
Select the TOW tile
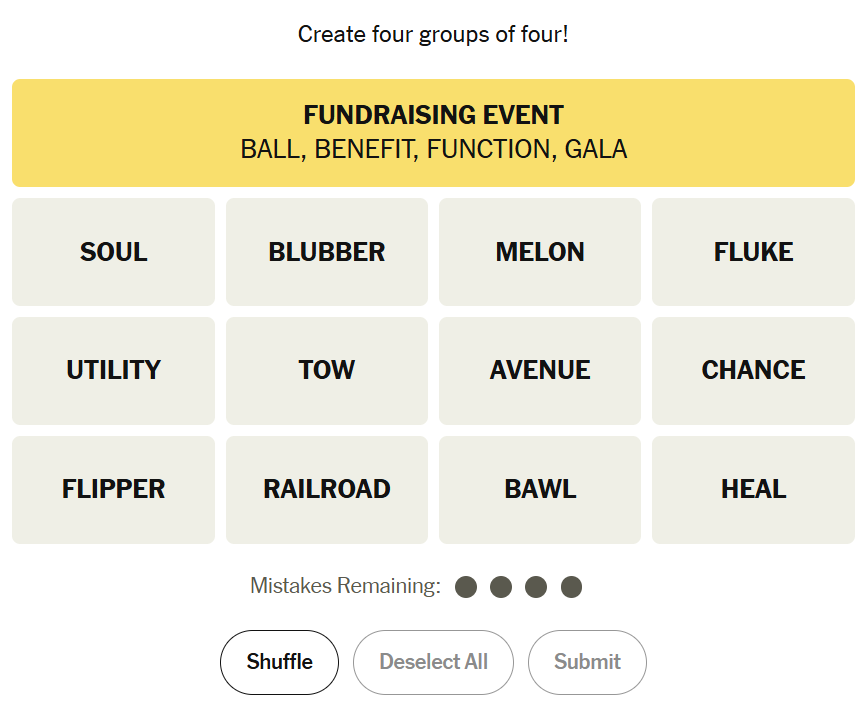(326, 370)
